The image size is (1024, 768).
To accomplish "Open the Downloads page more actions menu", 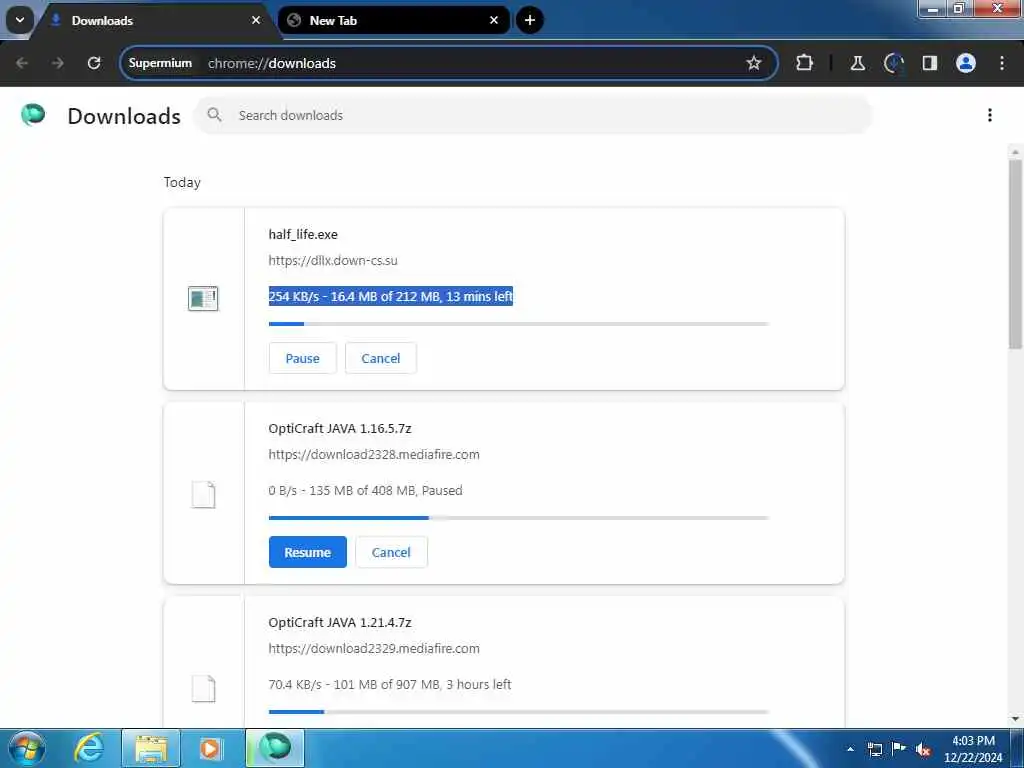I will point(990,115).
